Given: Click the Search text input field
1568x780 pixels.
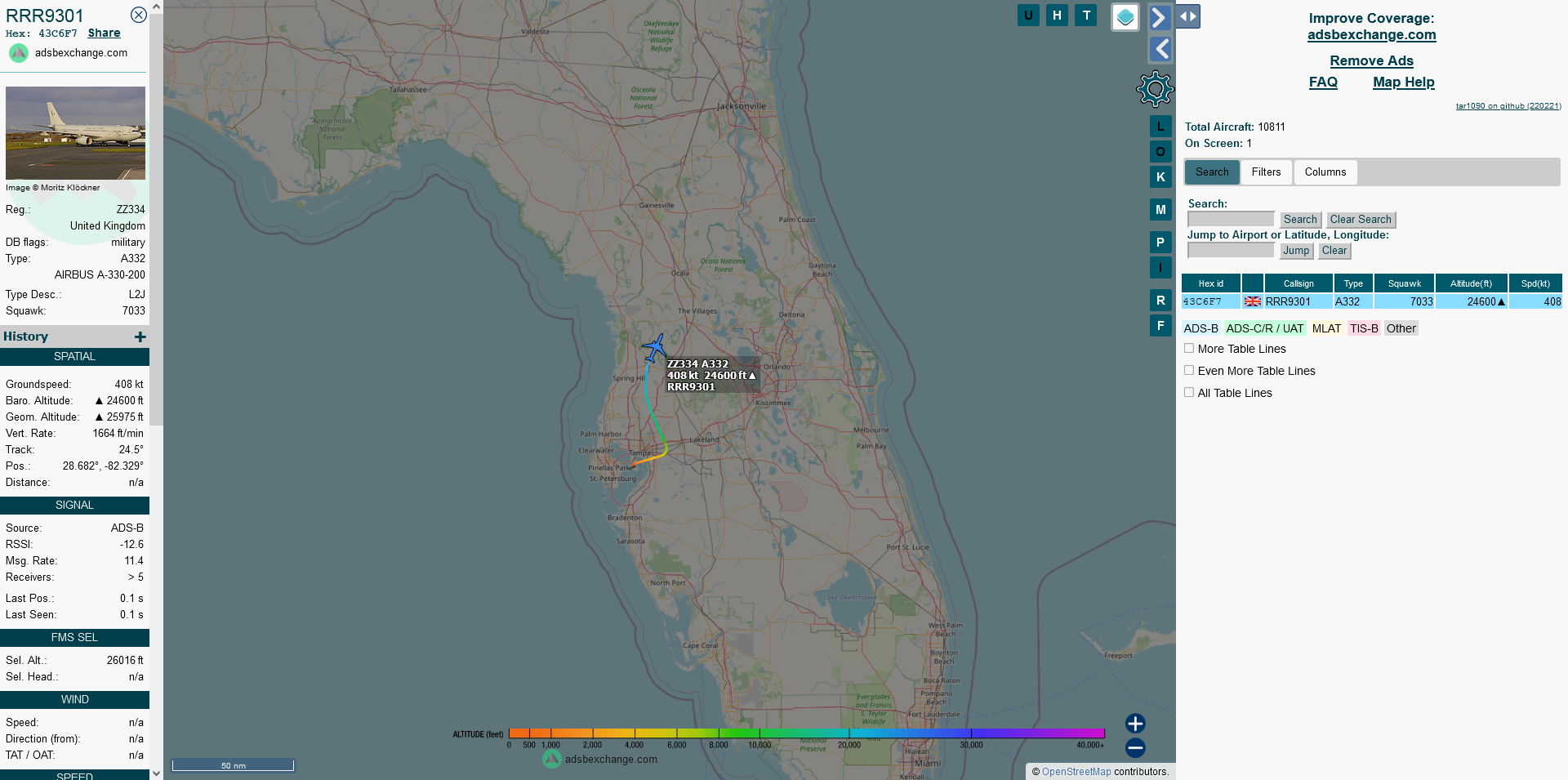Looking at the screenshot, I should coord(1231,220).
